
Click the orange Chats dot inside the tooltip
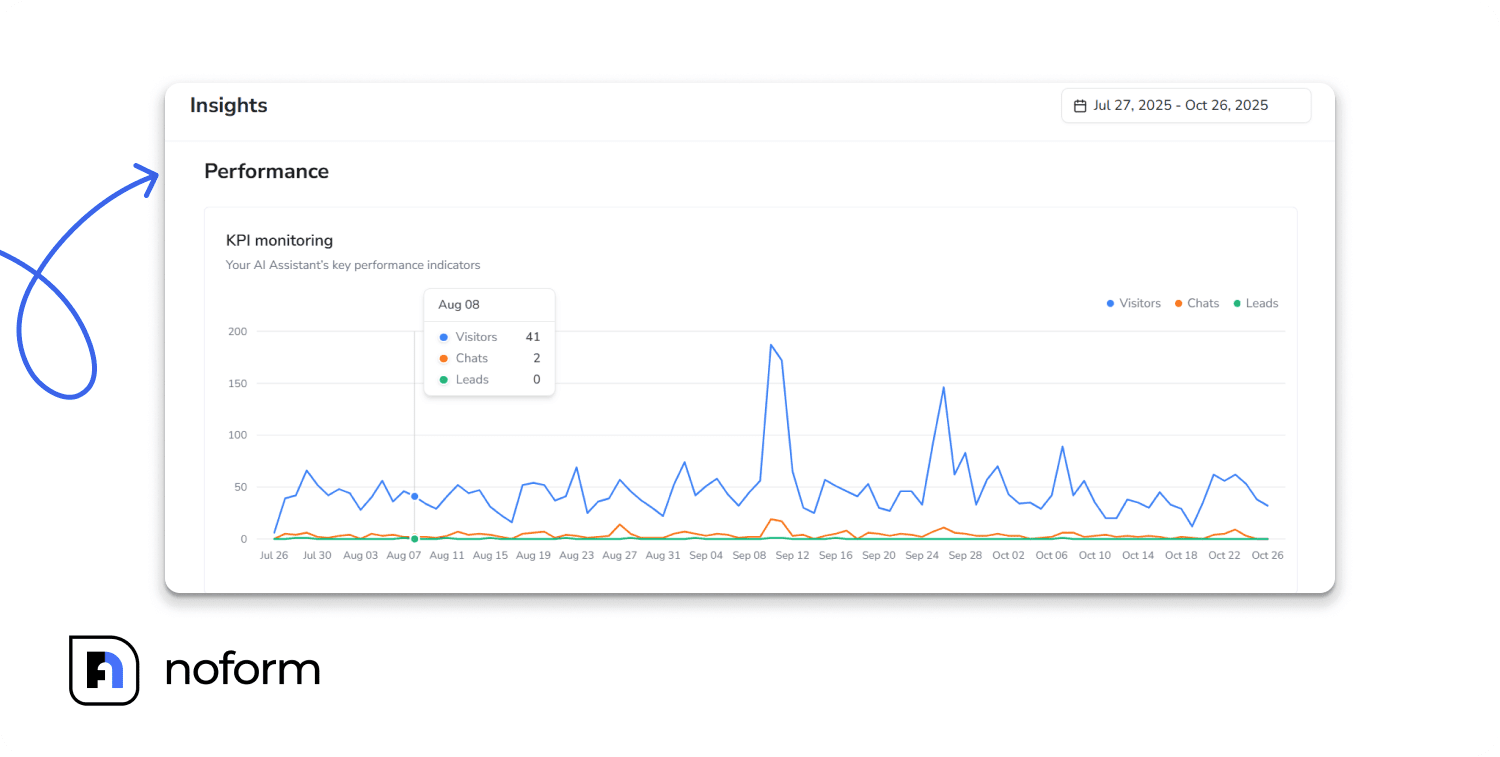click(x=443, y=358)
